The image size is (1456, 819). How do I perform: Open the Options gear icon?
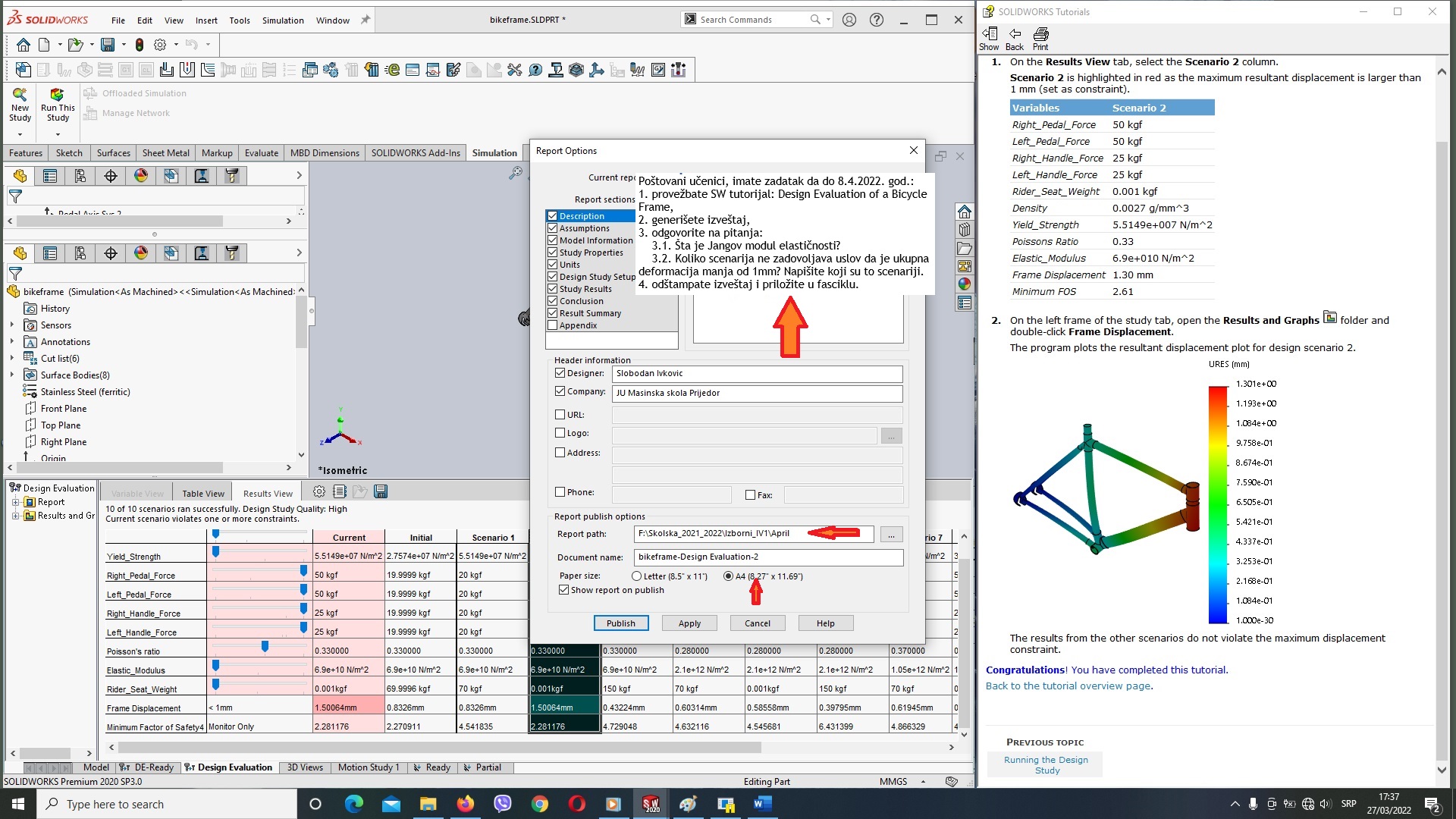click(160, 45)
